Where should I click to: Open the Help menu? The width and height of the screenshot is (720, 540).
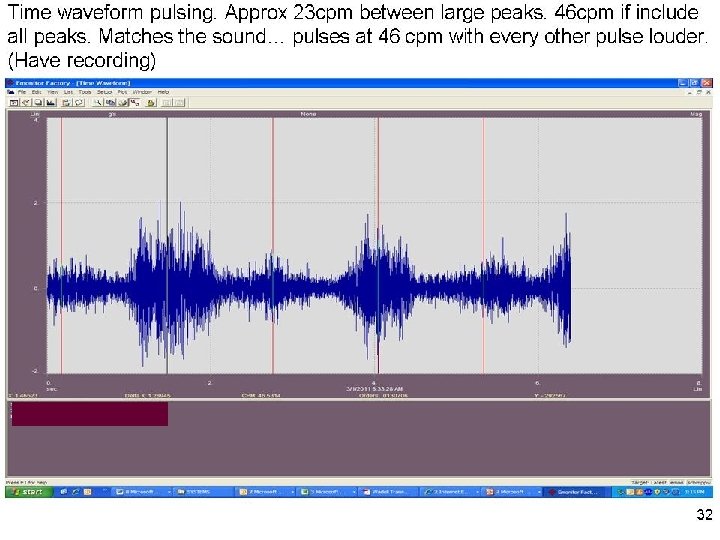[163, 92]
